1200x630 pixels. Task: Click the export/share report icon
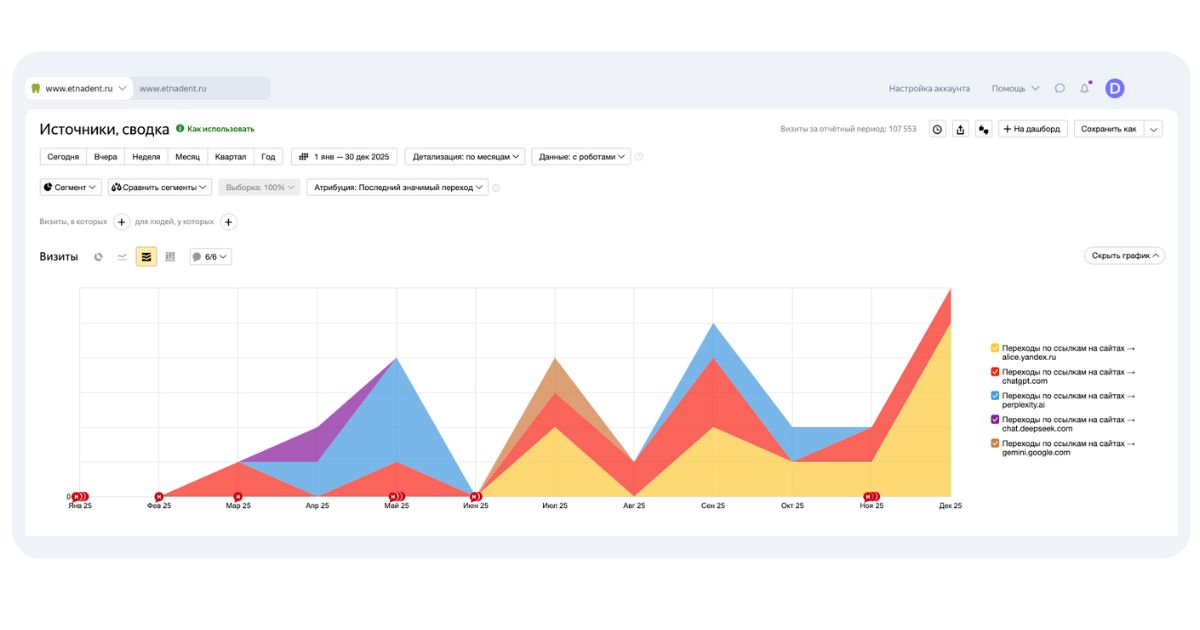(961, 129)
